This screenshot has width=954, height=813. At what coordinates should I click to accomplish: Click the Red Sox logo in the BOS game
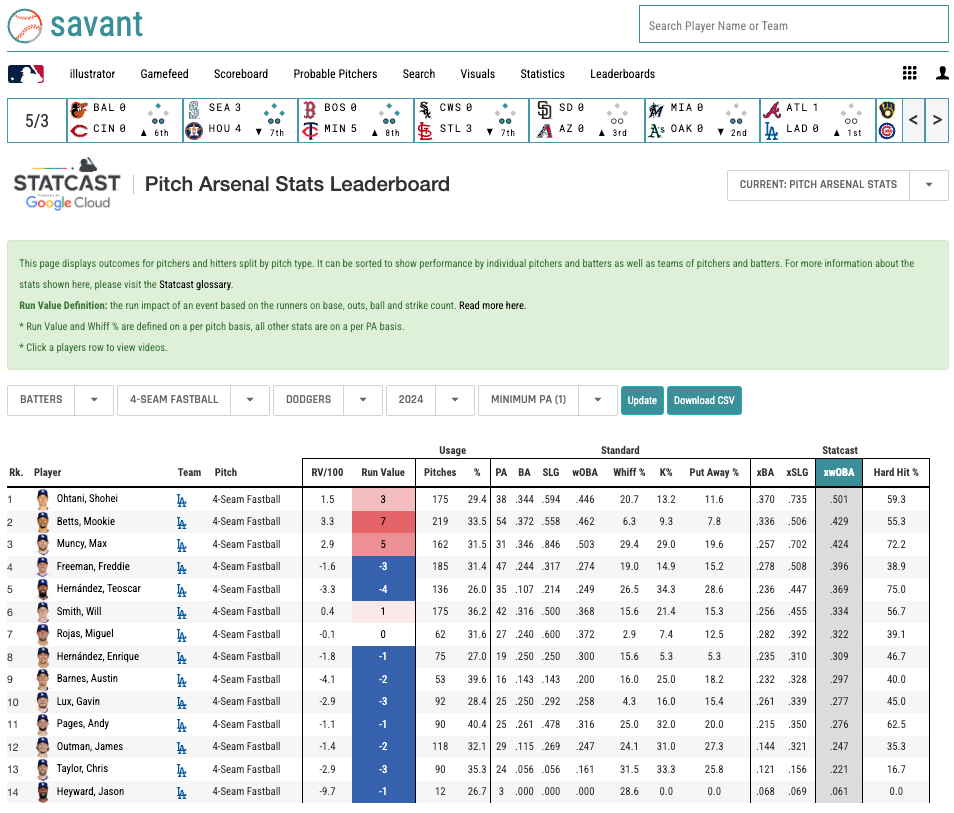pyautogui.click(x=310, y=107)
